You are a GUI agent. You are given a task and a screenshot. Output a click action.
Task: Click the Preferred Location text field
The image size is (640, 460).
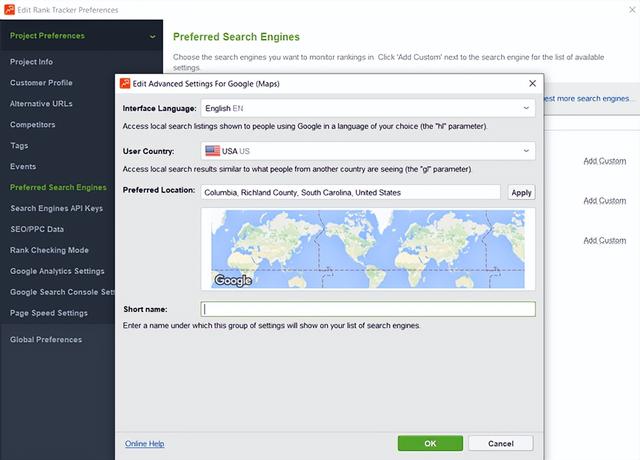(350, 192)
